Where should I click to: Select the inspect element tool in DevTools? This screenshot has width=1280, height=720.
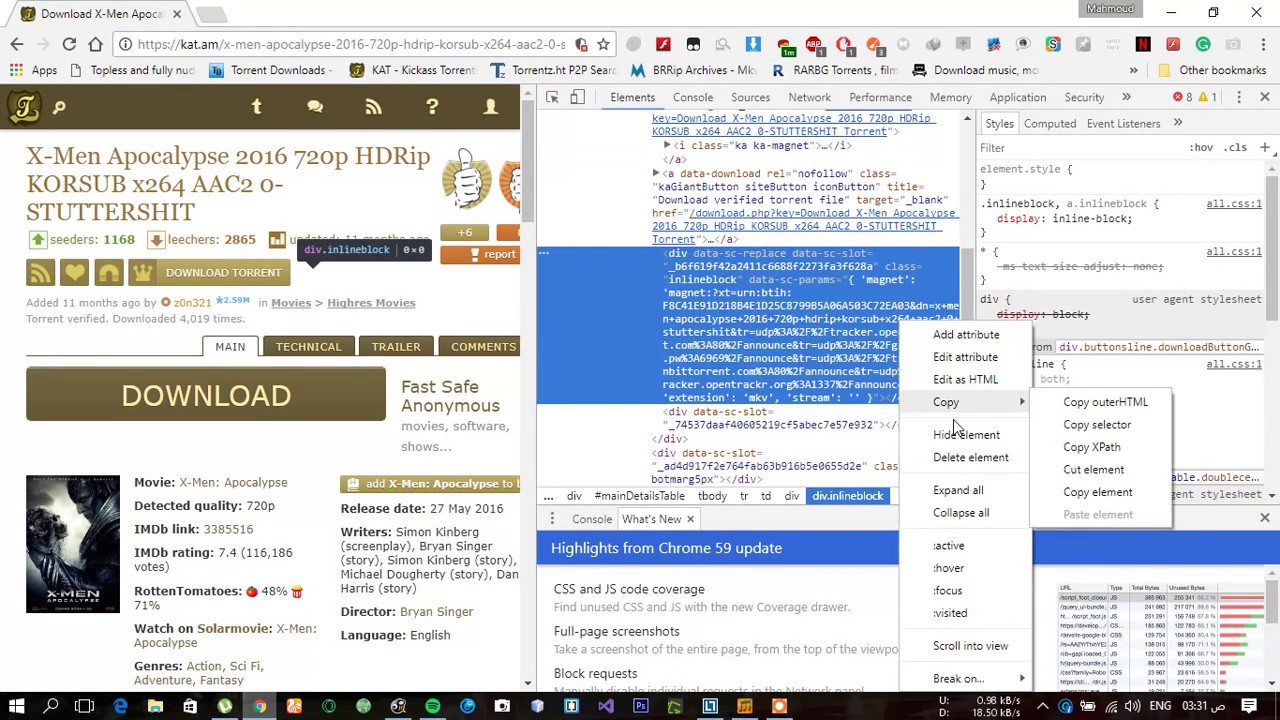[552, 97]
